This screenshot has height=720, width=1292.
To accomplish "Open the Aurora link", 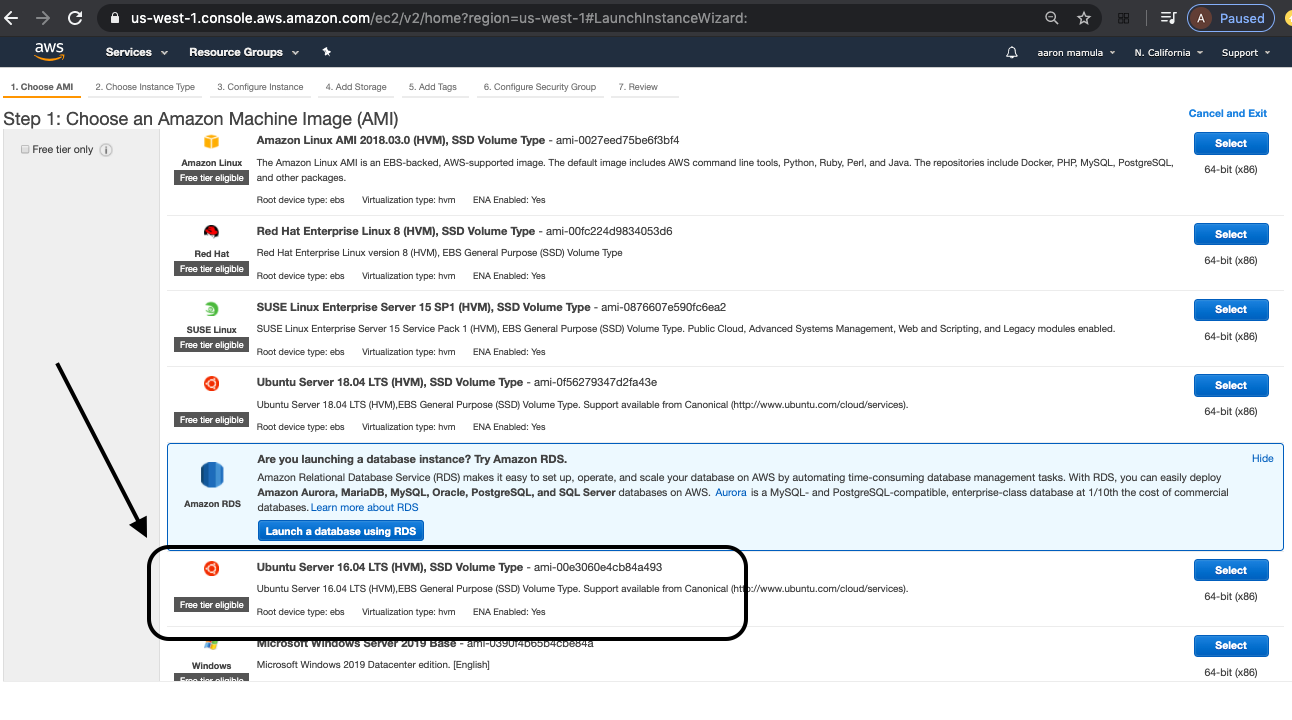I will click(x=730, y=493).
